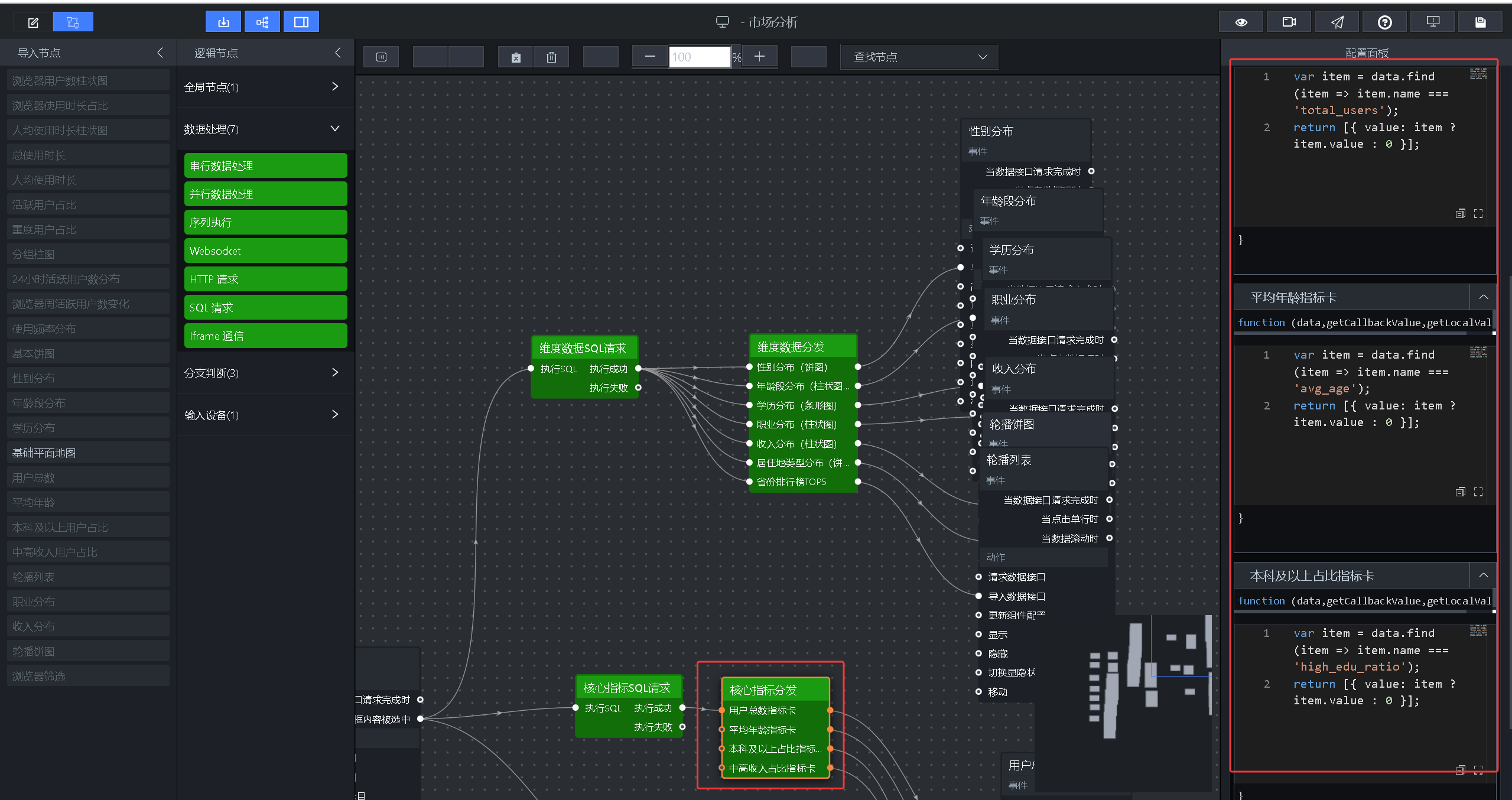
Task: Click the paper plane publish icon
Action: [1337, 22]
